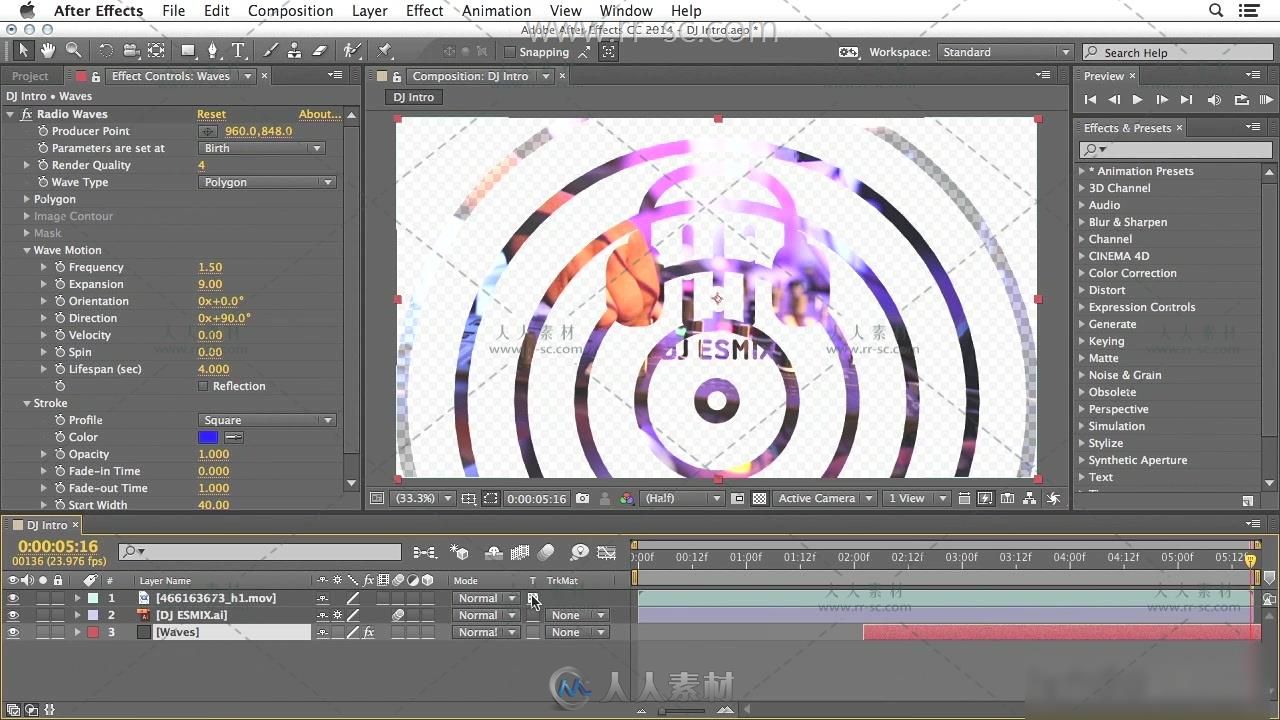This screenshot has width=1280, height=720.
Task: Click the blue stroke Color swatch
Action: coord(208,437)
